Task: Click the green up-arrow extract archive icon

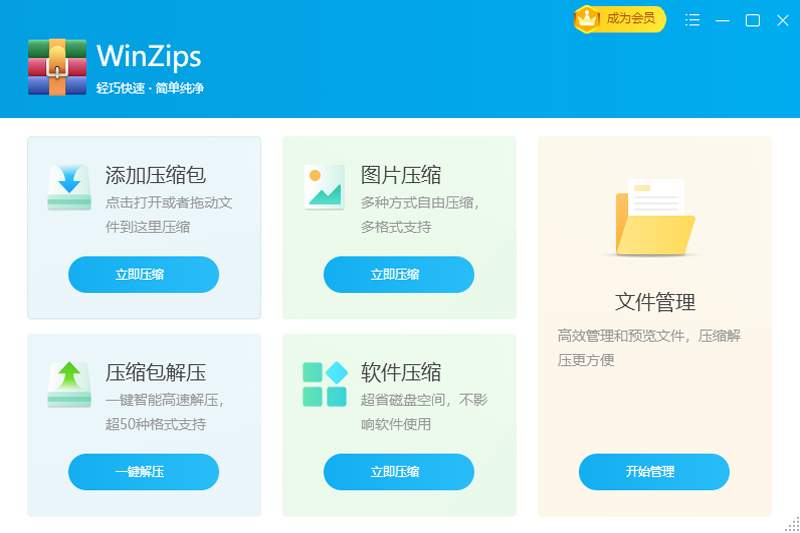Action: (69, 384)
